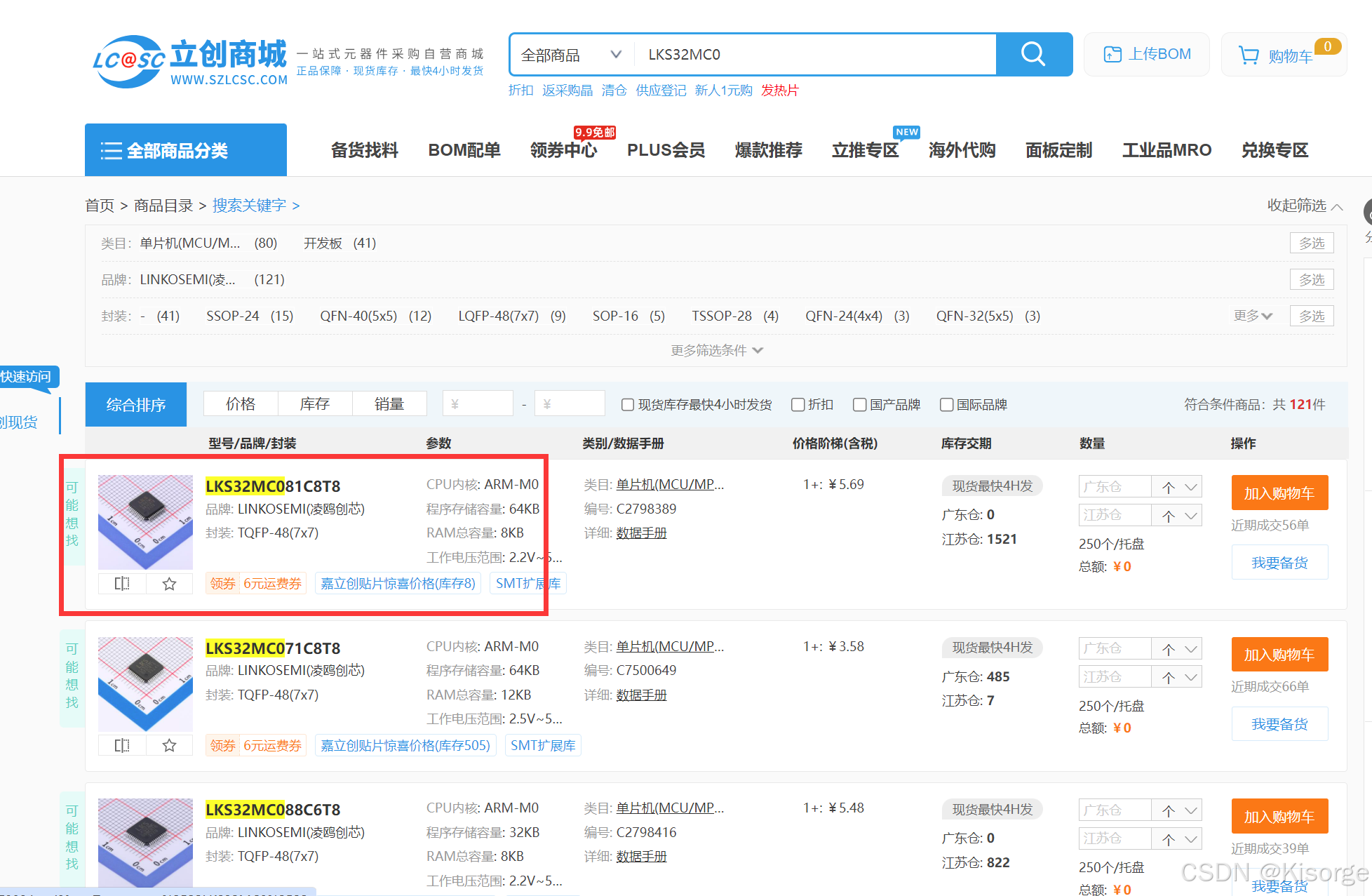Screen dimensions: 1372x896
Task: Click 我要备货 for LKS32MC081C8T8
Action: (1279, 563)
